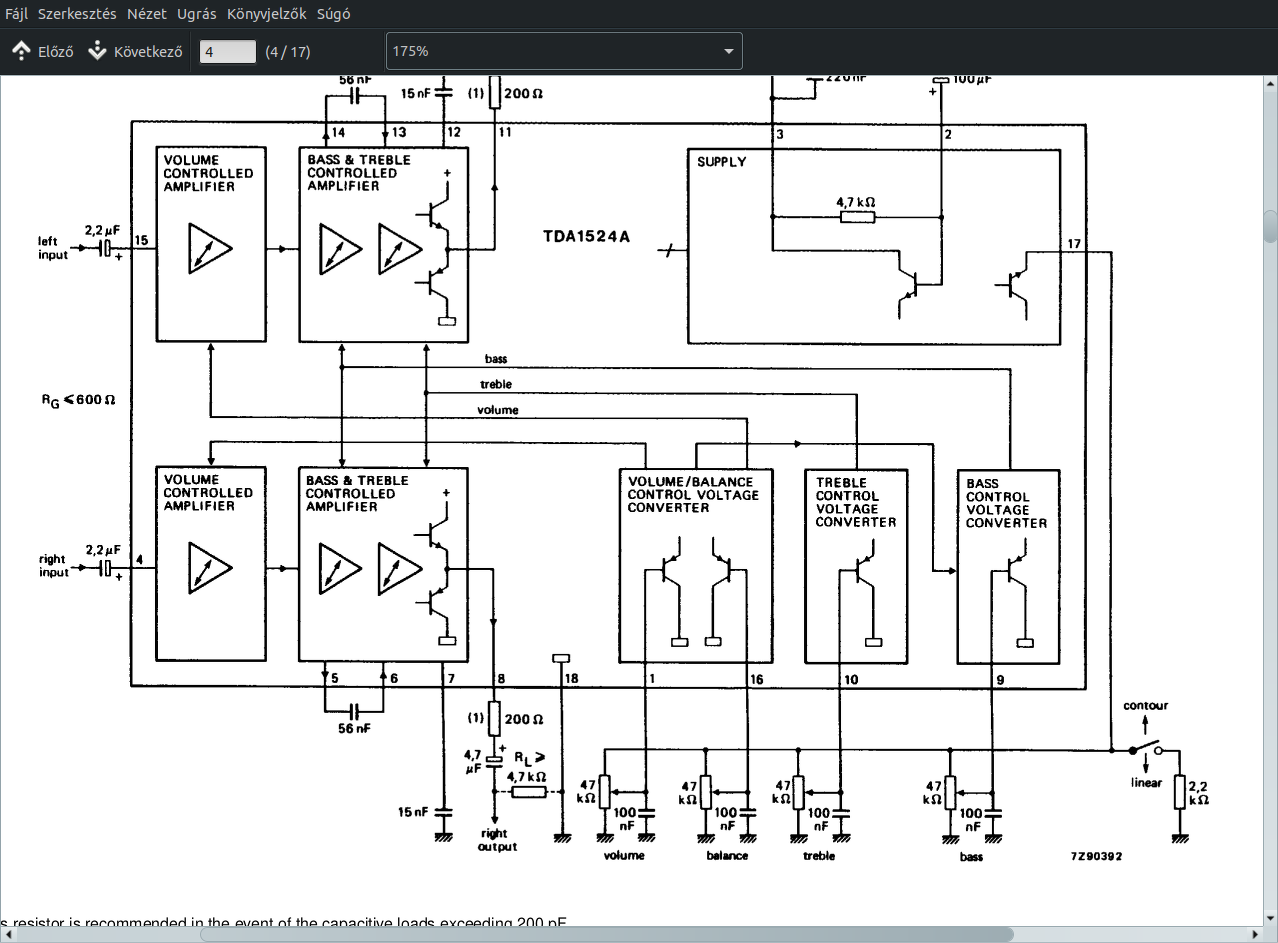Image resolution: width=1278 pixels, height=943 pixels.
Task: Click the VOLUME/BALANCE CONTROL VOLTAGE CONVERTER label
Action: coord(693,494)
